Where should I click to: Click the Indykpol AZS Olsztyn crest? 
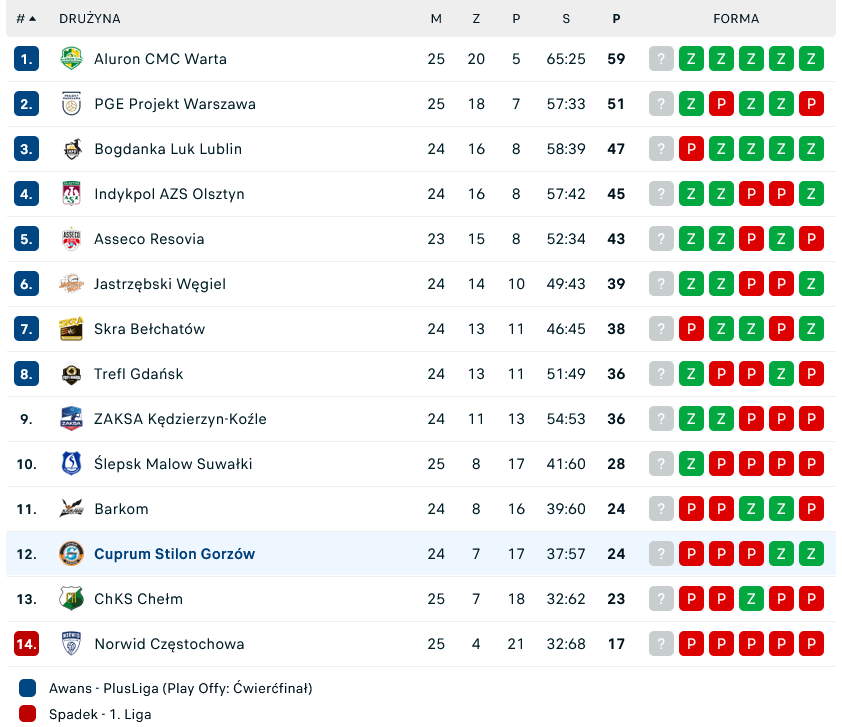(x=71, y=194)
